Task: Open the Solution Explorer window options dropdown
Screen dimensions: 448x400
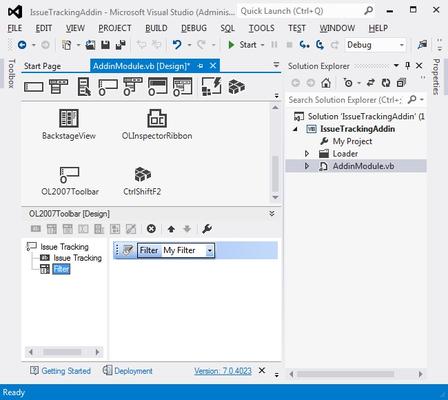Action: coord(396,65)
